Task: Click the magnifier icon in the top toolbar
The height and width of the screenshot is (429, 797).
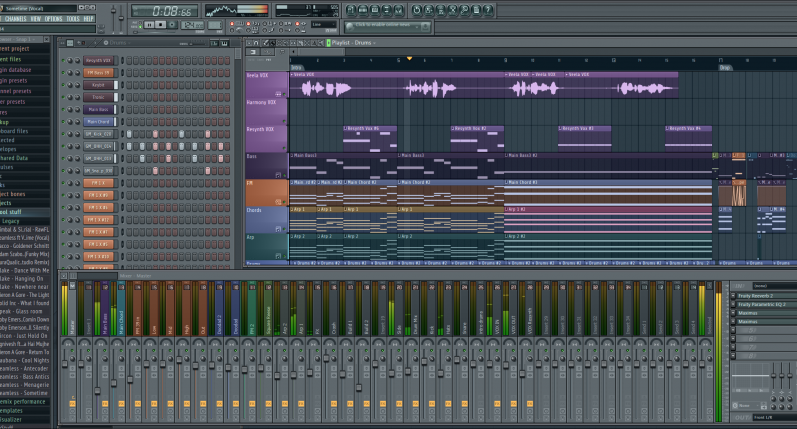Action: [x=464, y=10]
